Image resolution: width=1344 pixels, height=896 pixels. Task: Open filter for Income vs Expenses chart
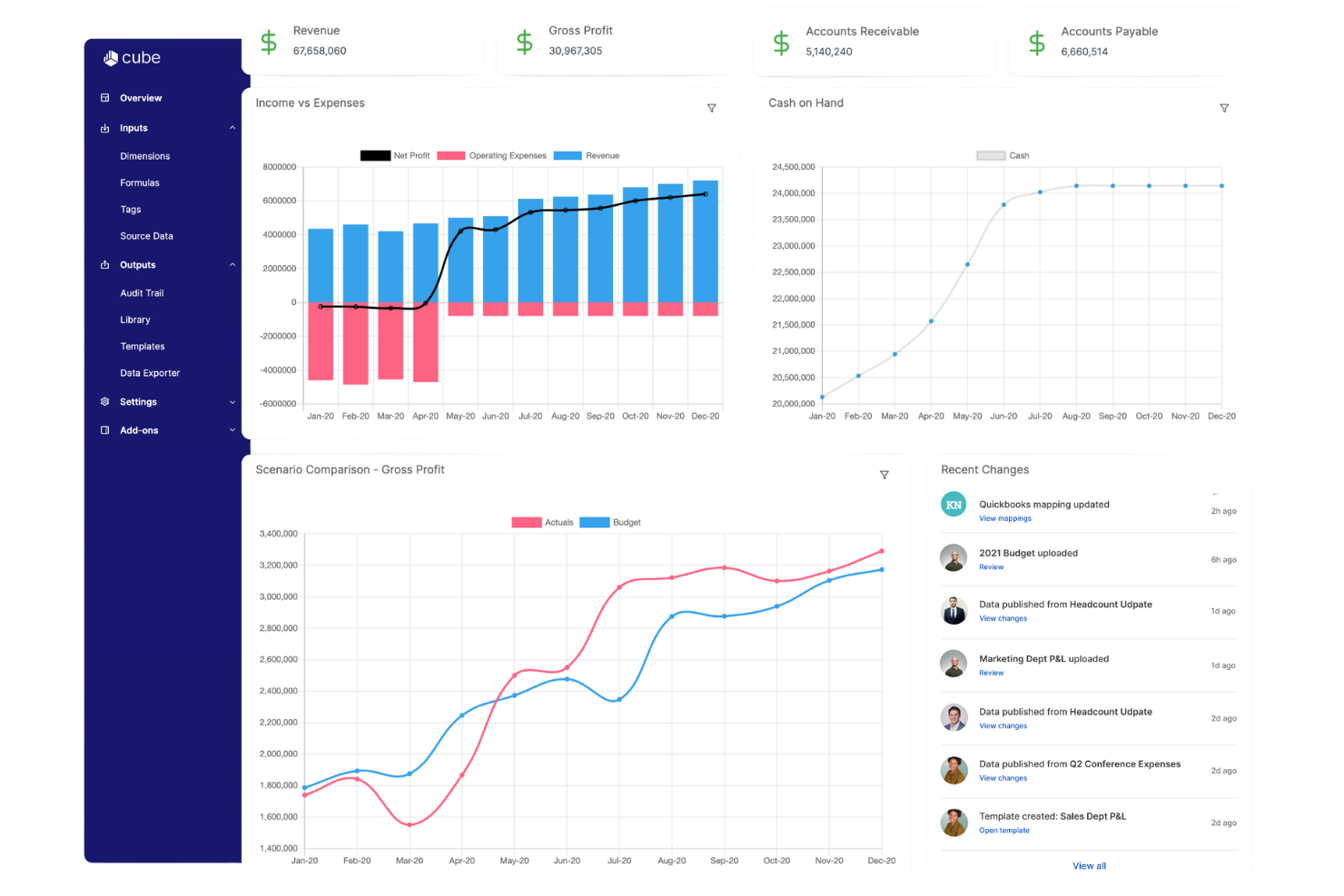(x=712, y=108)
